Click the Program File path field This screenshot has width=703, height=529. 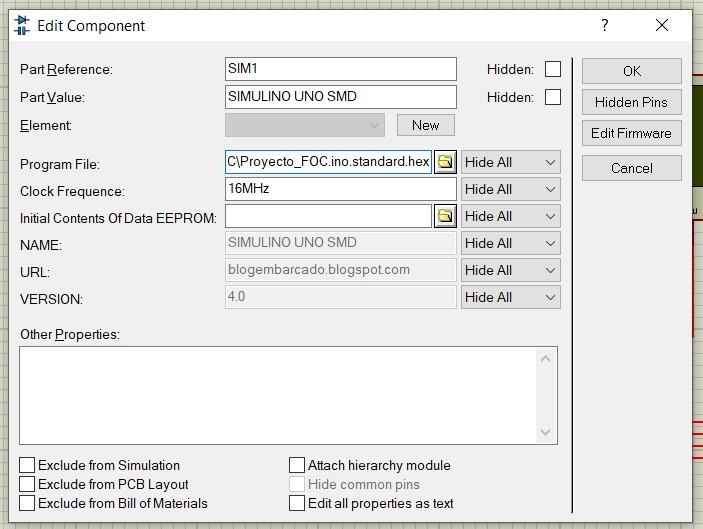click(x=328, y=162)
